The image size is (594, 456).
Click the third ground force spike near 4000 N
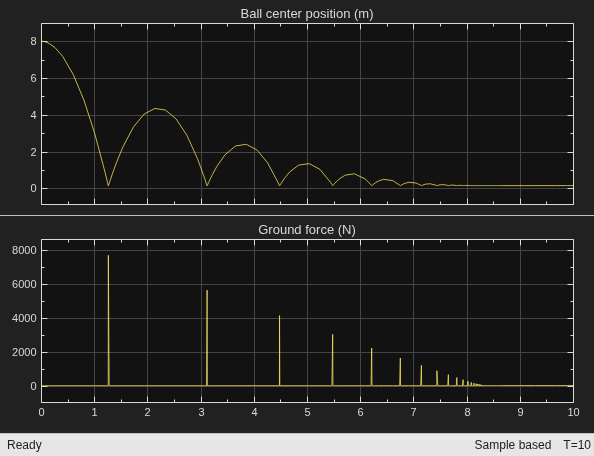pyautogui.click(x=280, y=350)
